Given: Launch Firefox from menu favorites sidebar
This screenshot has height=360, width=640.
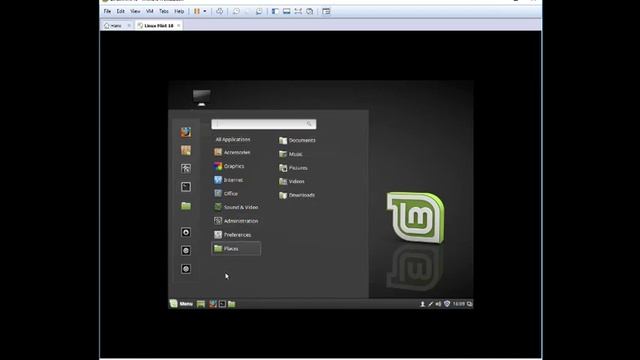Looking at the screenshot, I should pos(186,132).
